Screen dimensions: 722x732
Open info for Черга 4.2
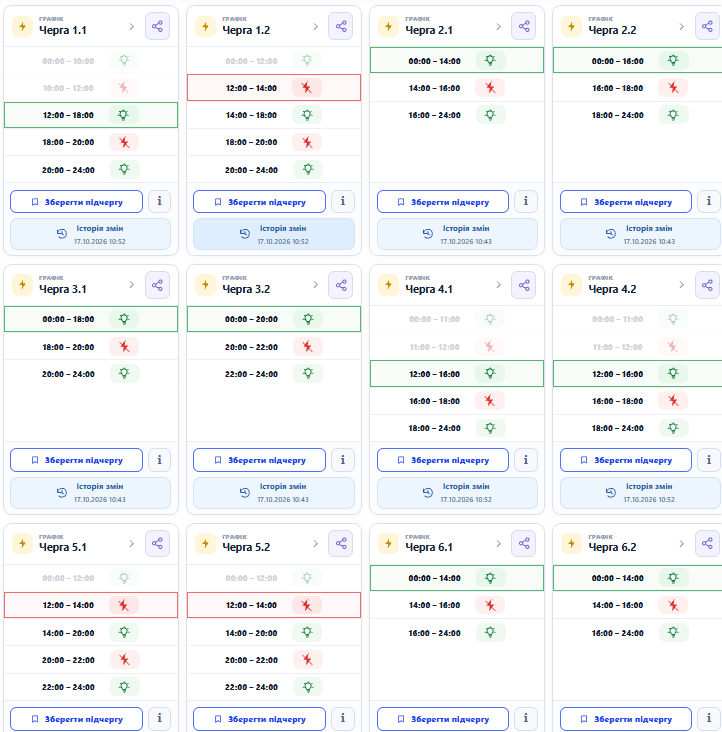[709, 460]
